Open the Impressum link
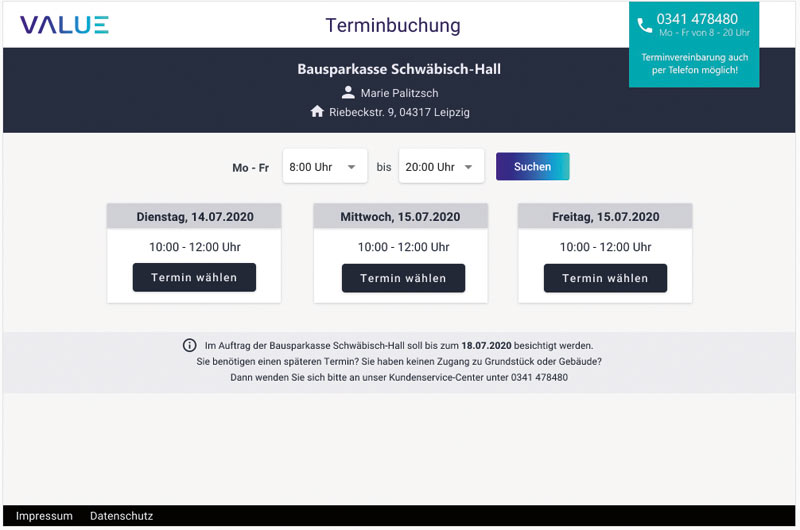 coord(44,516)
